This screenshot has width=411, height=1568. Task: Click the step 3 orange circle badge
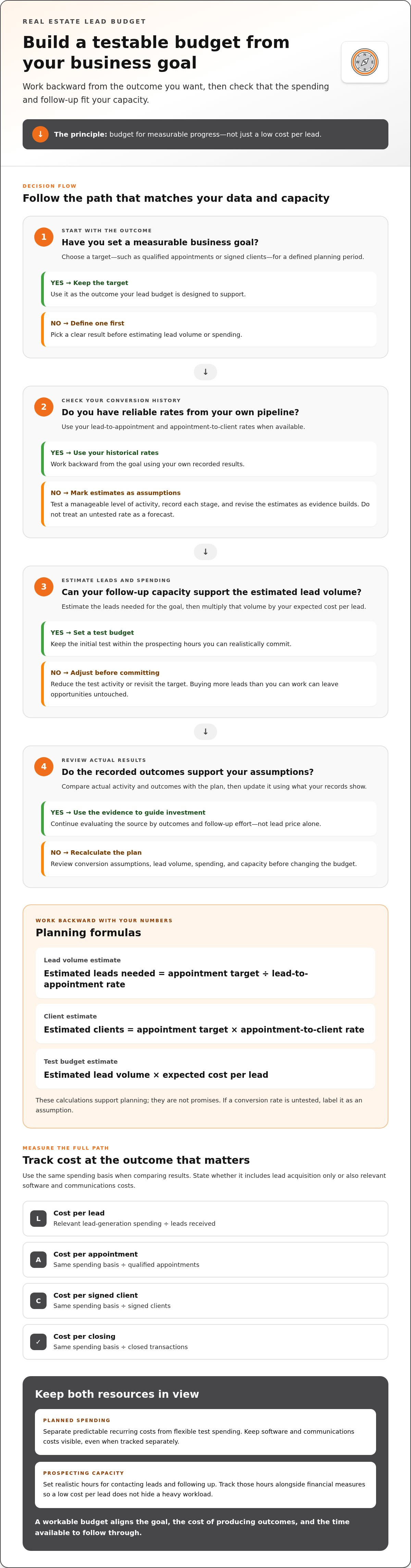[44, 587]
